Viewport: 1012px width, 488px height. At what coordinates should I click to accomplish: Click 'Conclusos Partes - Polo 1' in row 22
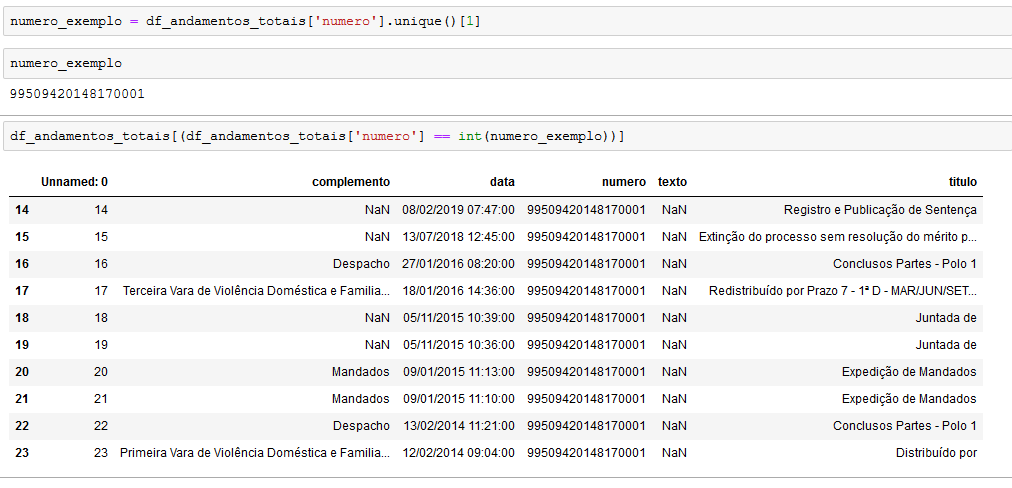(905, 426)
